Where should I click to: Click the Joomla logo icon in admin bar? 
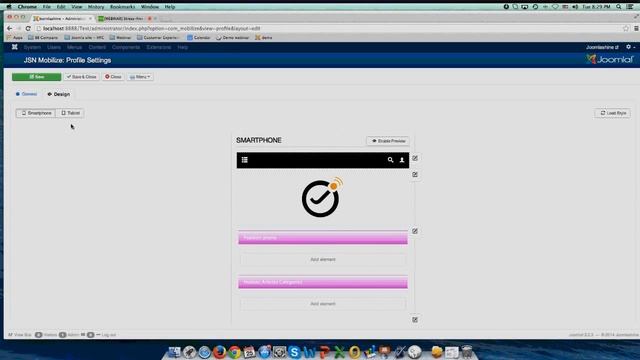(x=15, y=47)
